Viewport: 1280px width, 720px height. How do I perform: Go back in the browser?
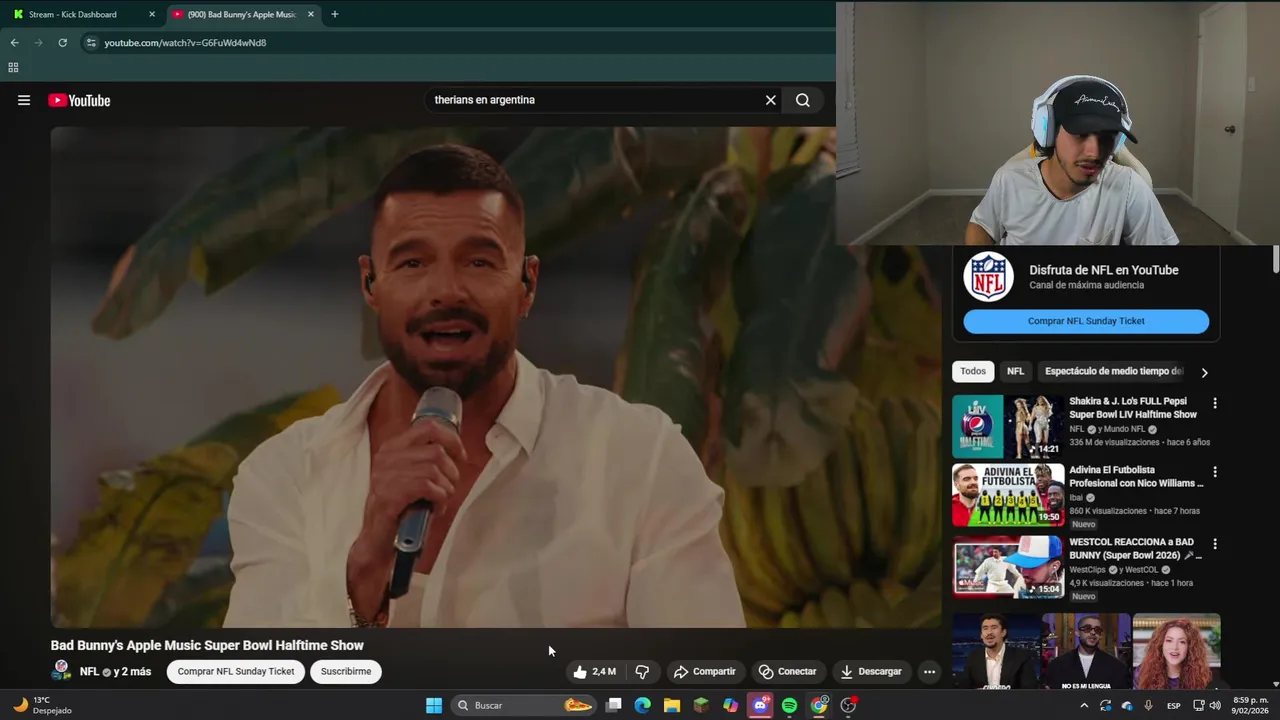(14, 43)
